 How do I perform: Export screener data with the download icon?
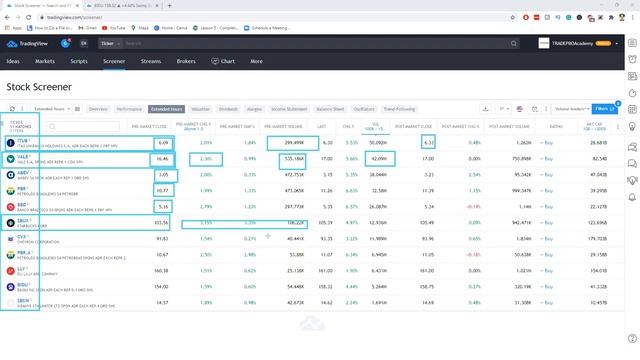coord(486,109)
